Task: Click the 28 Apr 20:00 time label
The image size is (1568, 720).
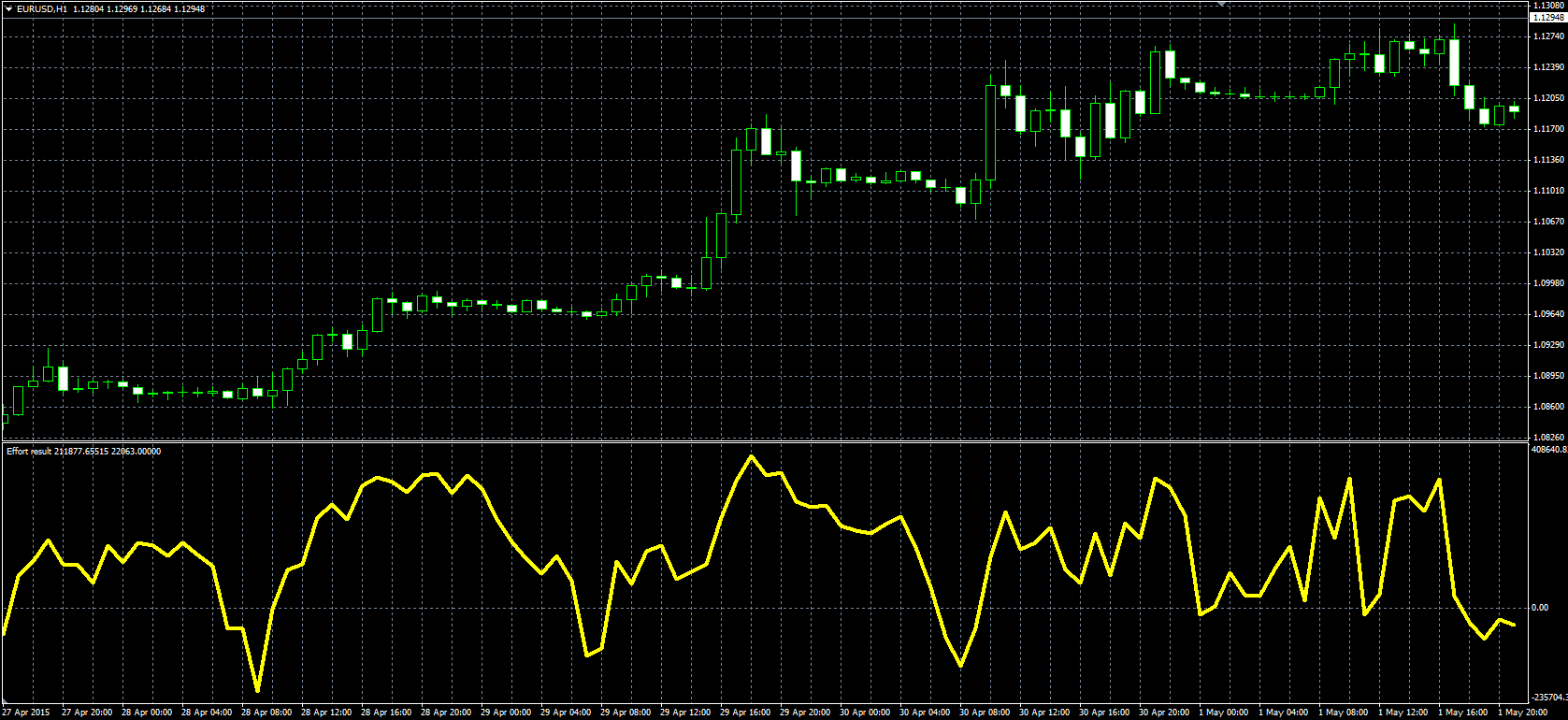Action: click(446, 713)
